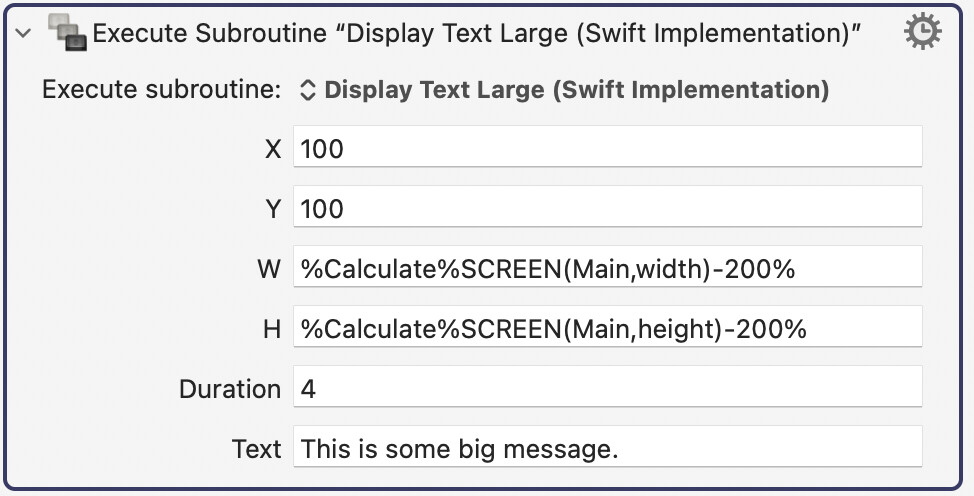The image size is (974, 496).
Task: Click the X parameter label
Action: (x=272, y=149)
